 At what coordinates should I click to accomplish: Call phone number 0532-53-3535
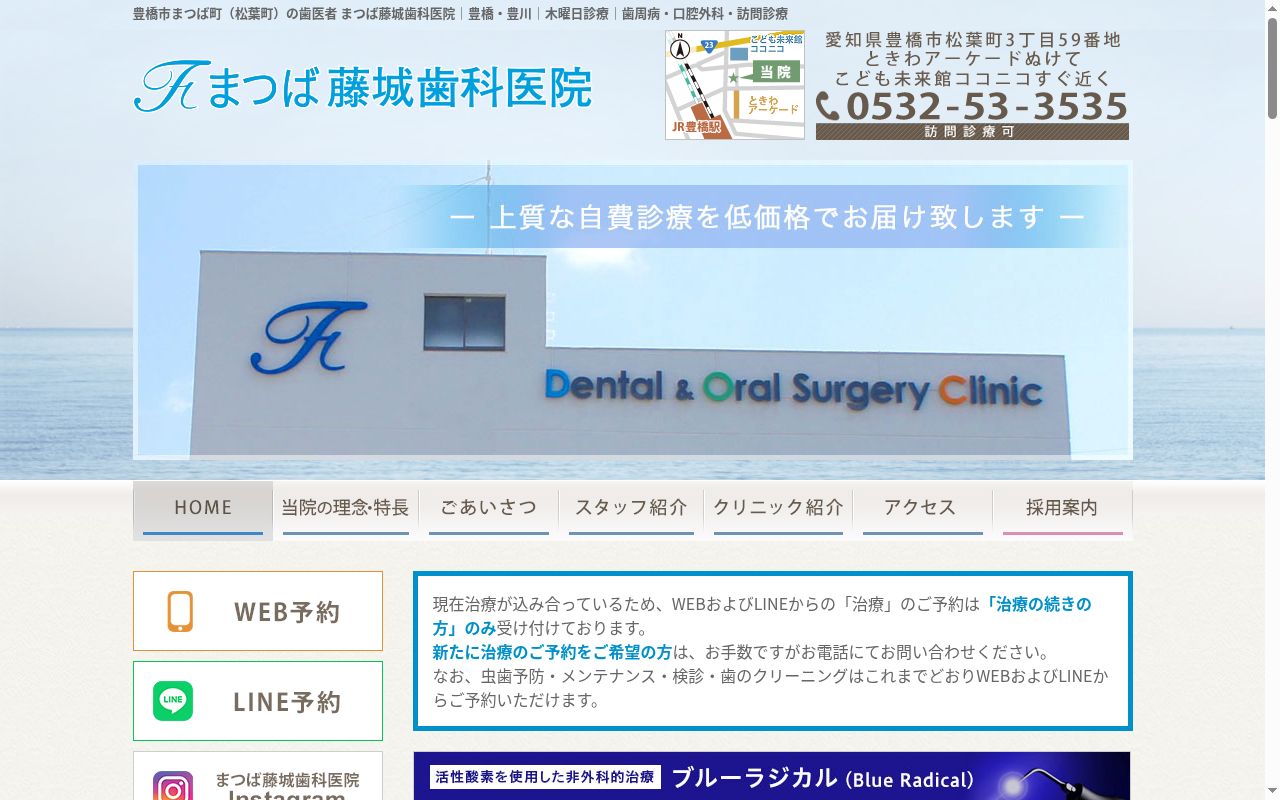click(x=987, y=106)
